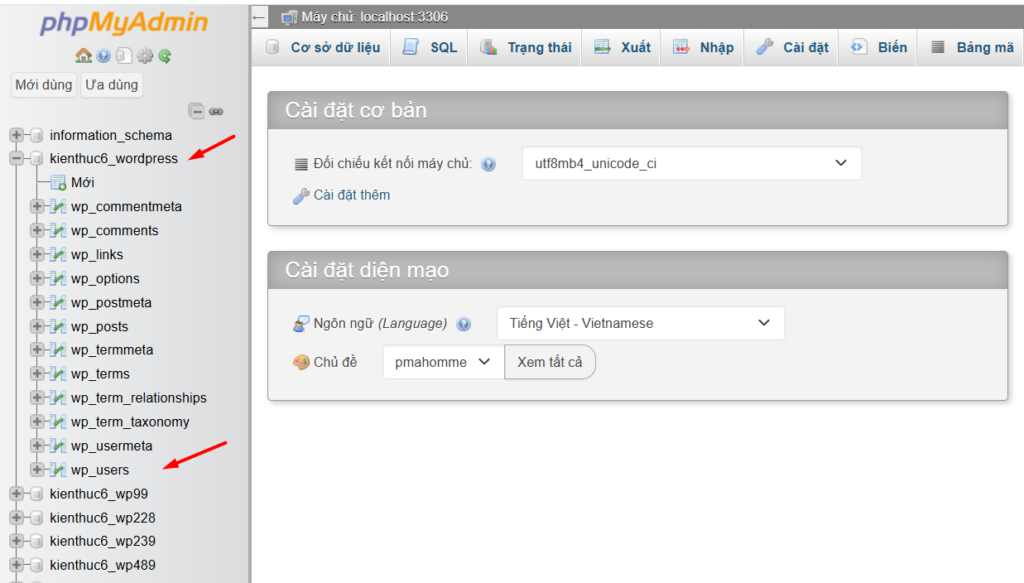Image resolution: width=1024 pixels, height=583 pixels.
Task: Open the Bảng mã tab
Action: pyautogui.click(x=972, y=48)
